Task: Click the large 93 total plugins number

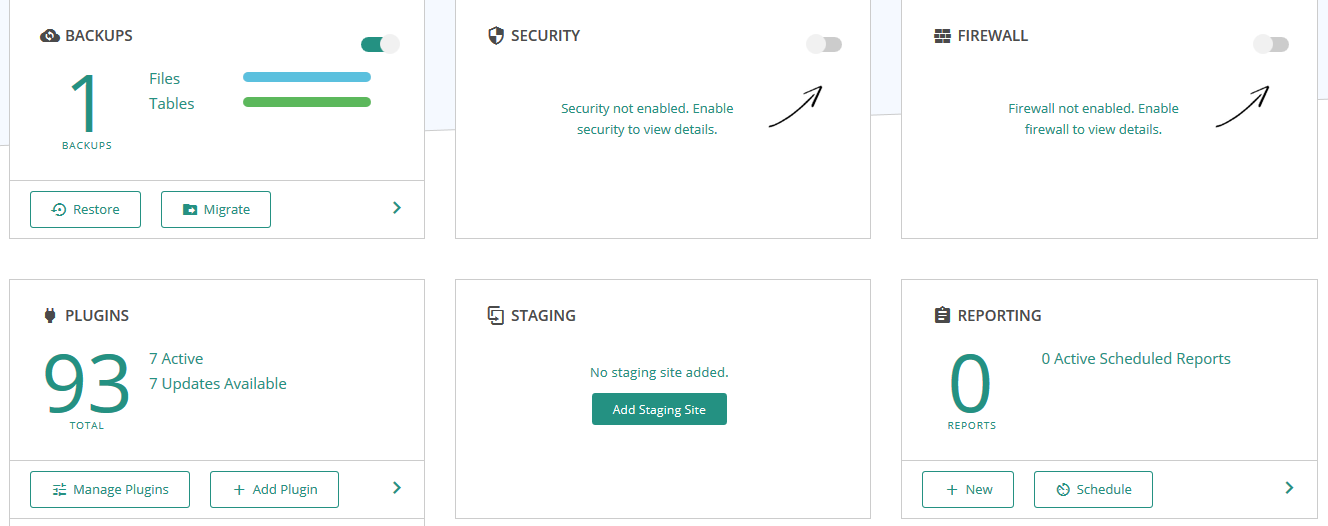Action: (x=87, y=384)
